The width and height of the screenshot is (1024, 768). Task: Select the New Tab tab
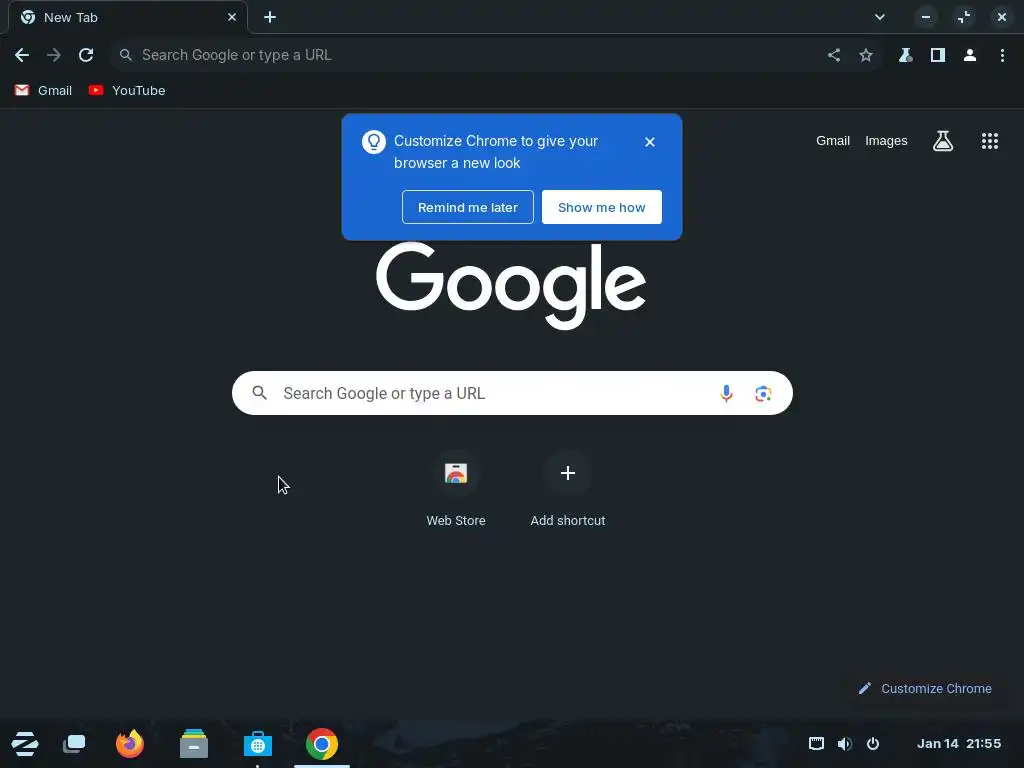128,17
